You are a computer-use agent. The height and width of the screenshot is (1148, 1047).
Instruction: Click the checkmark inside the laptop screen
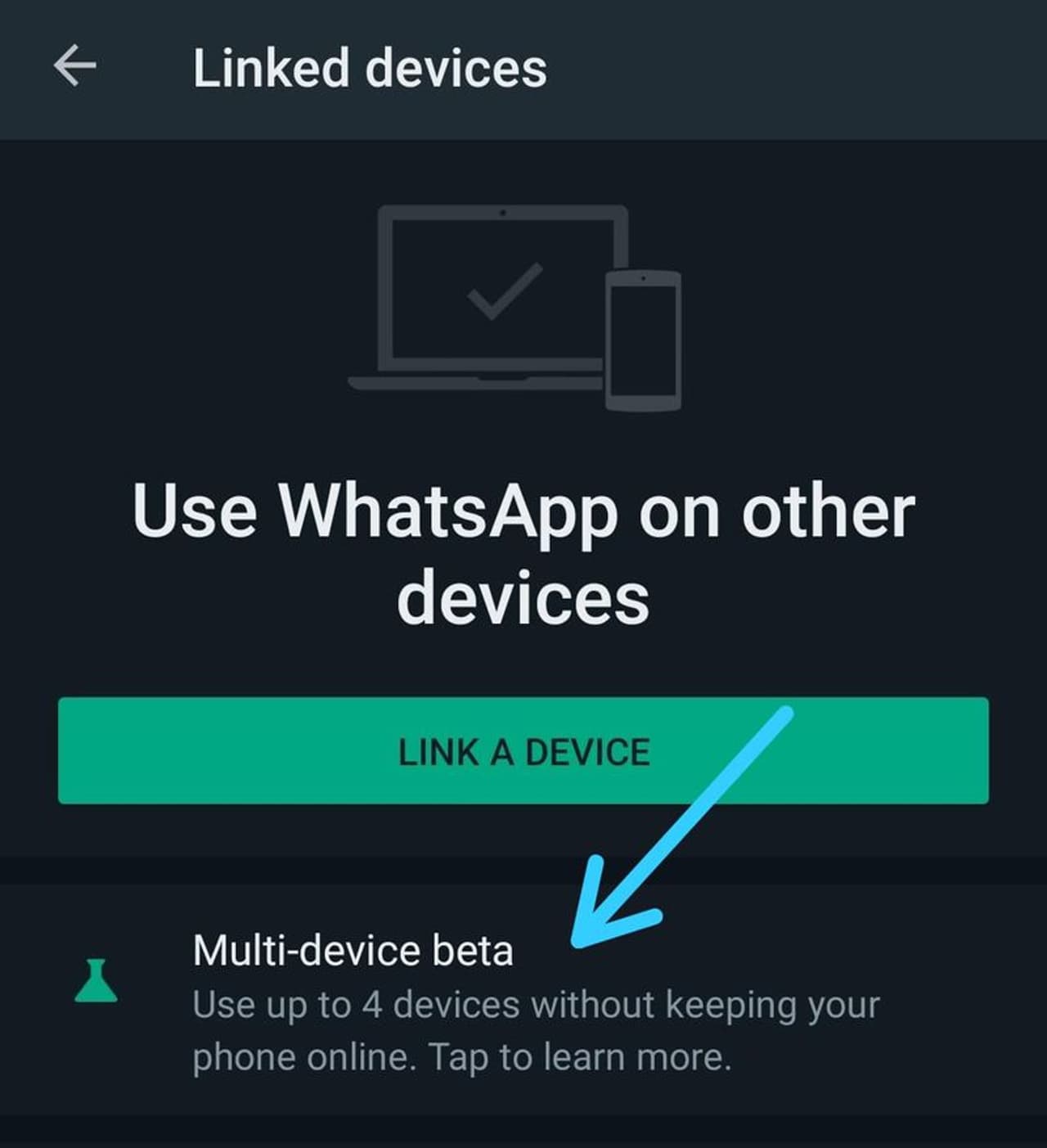(x=505, y=290)
